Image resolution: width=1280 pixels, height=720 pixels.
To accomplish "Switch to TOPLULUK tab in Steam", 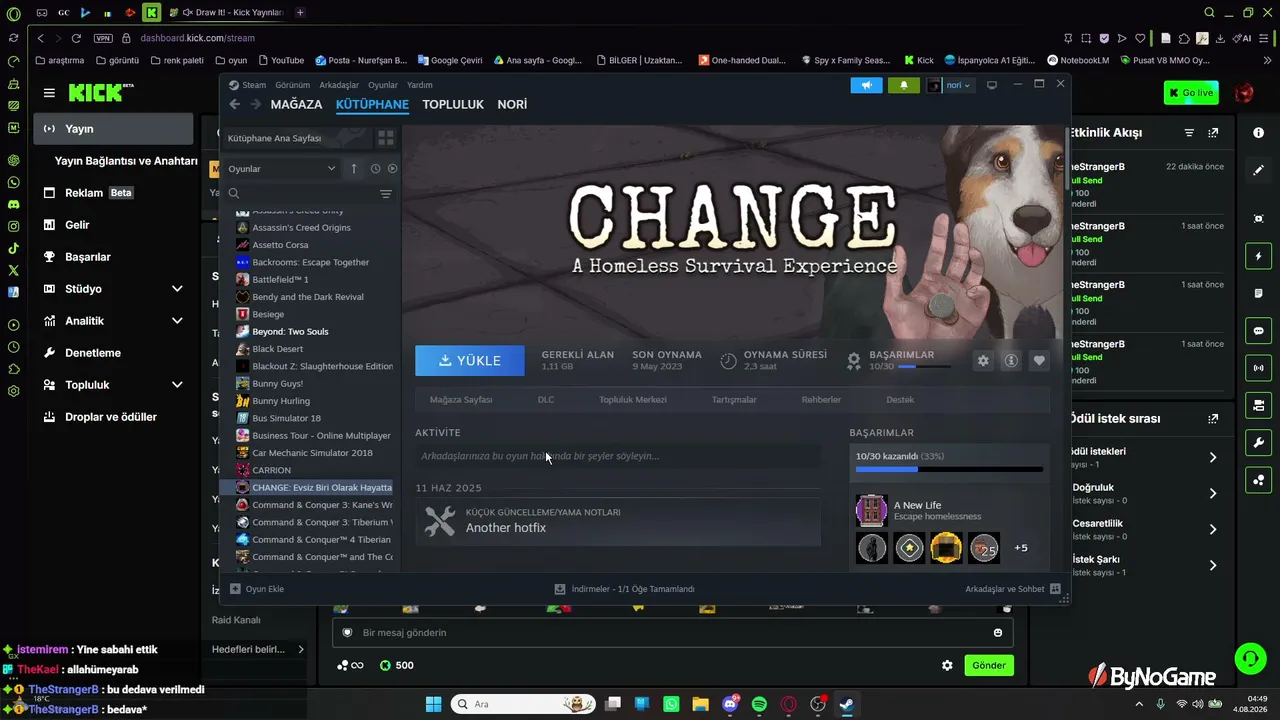I will (453, 104).
